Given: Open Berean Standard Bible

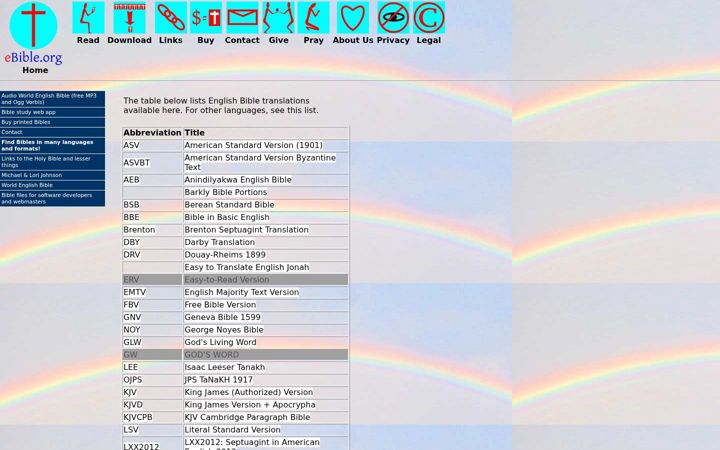Looking at the screenshot, I should tap(229, 205).
